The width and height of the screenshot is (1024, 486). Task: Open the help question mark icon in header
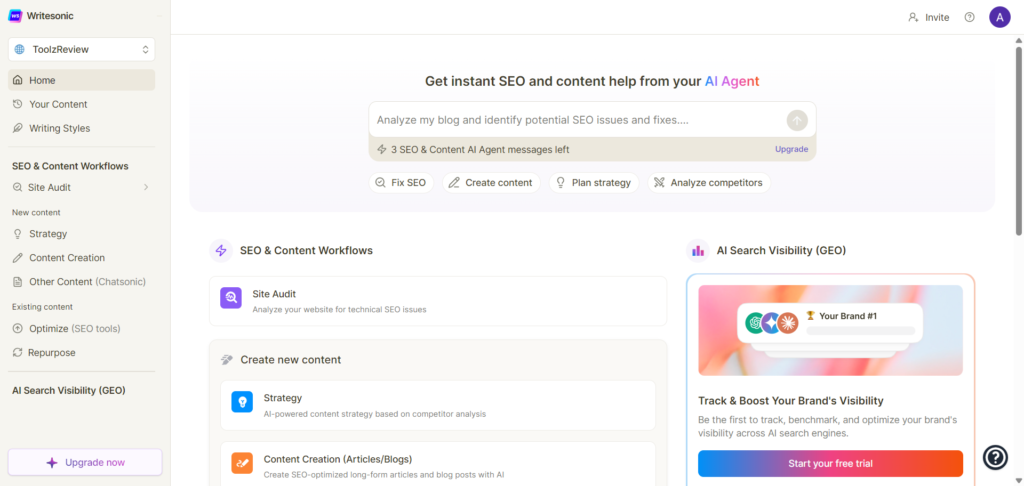click(970, 18)
